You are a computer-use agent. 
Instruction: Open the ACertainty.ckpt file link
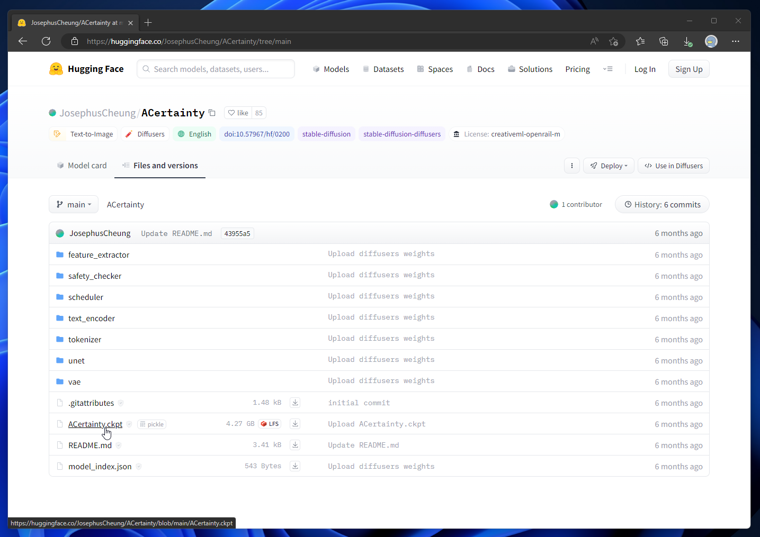[x=95, y=424]
